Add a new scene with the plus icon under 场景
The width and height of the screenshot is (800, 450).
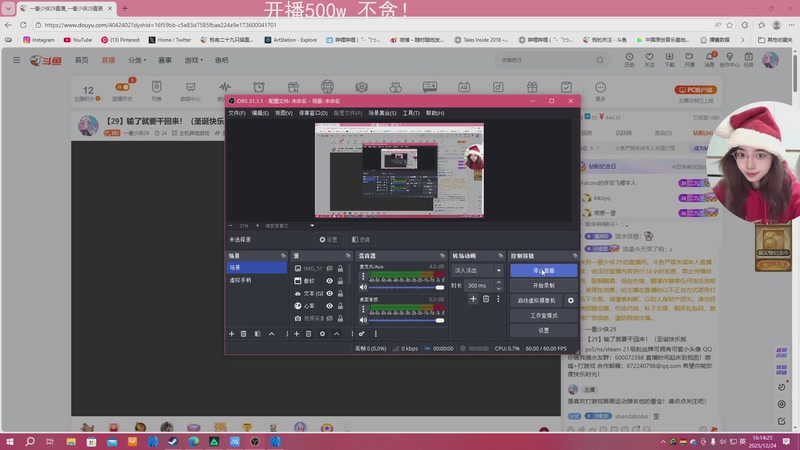tap(231, 334)
